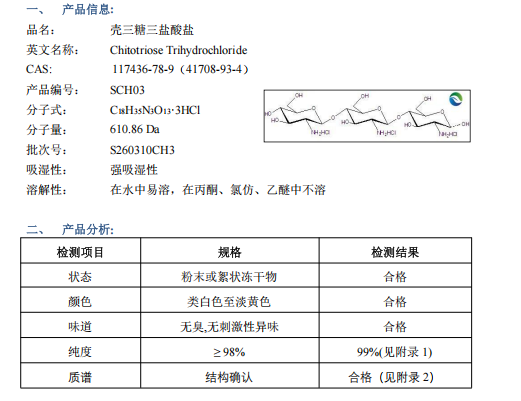Screen dimensions: 521x401
Task: Click 'Chitotriose Trihydrochloride' text
Action: coord(179,50)
